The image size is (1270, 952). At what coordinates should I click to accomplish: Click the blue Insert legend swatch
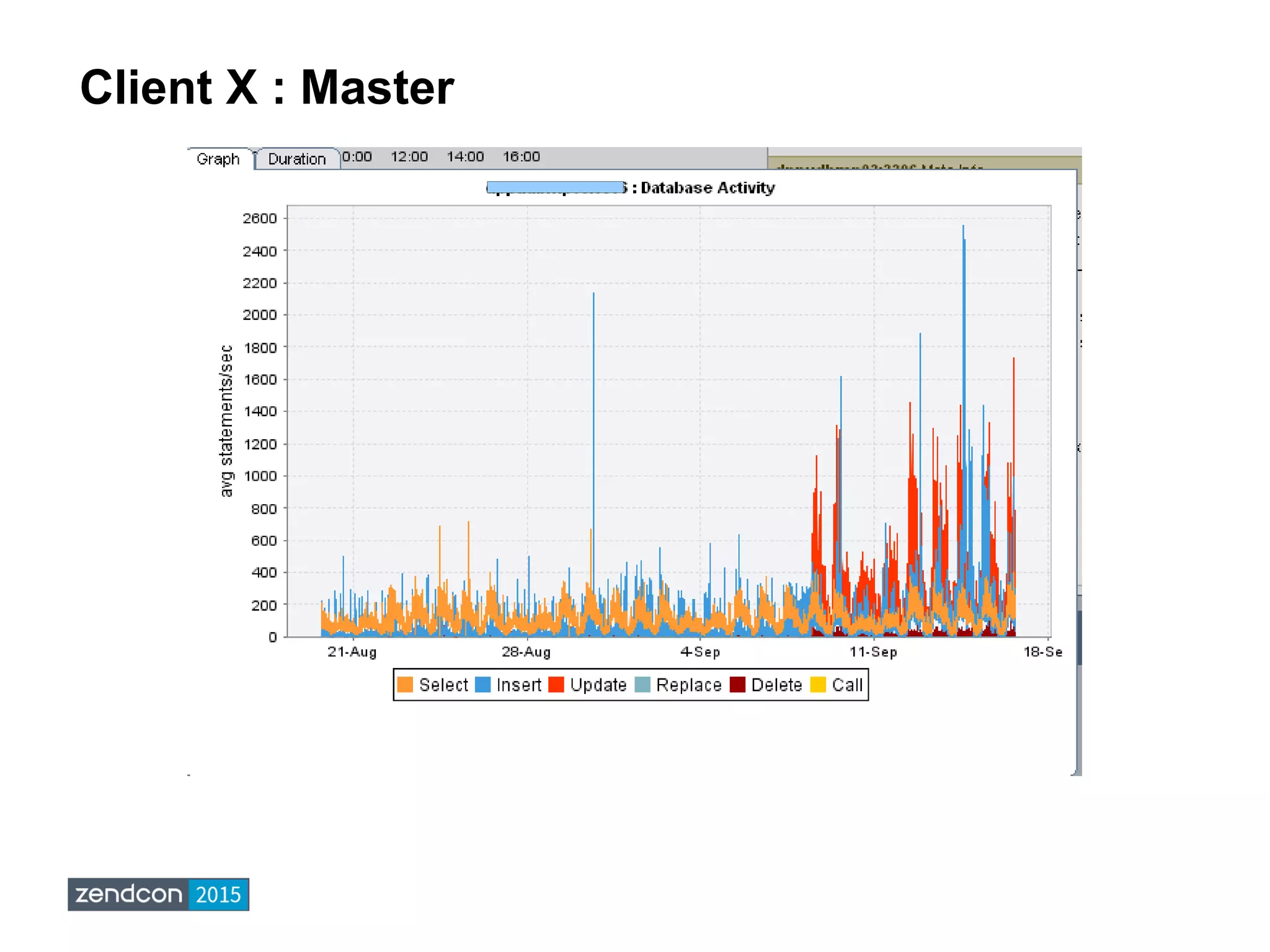click(x=482, y=685)
